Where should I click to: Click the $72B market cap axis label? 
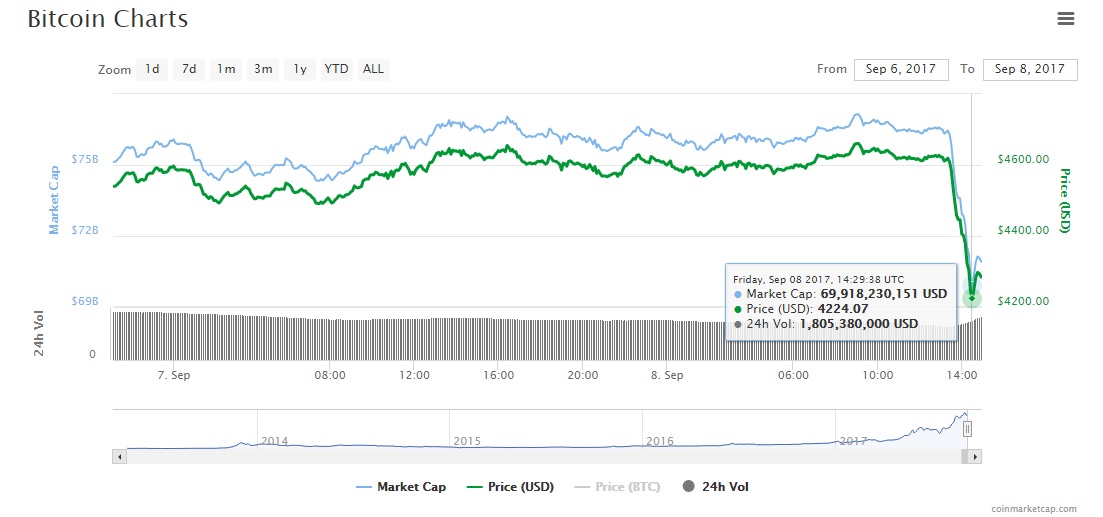(x=85, y=230)
